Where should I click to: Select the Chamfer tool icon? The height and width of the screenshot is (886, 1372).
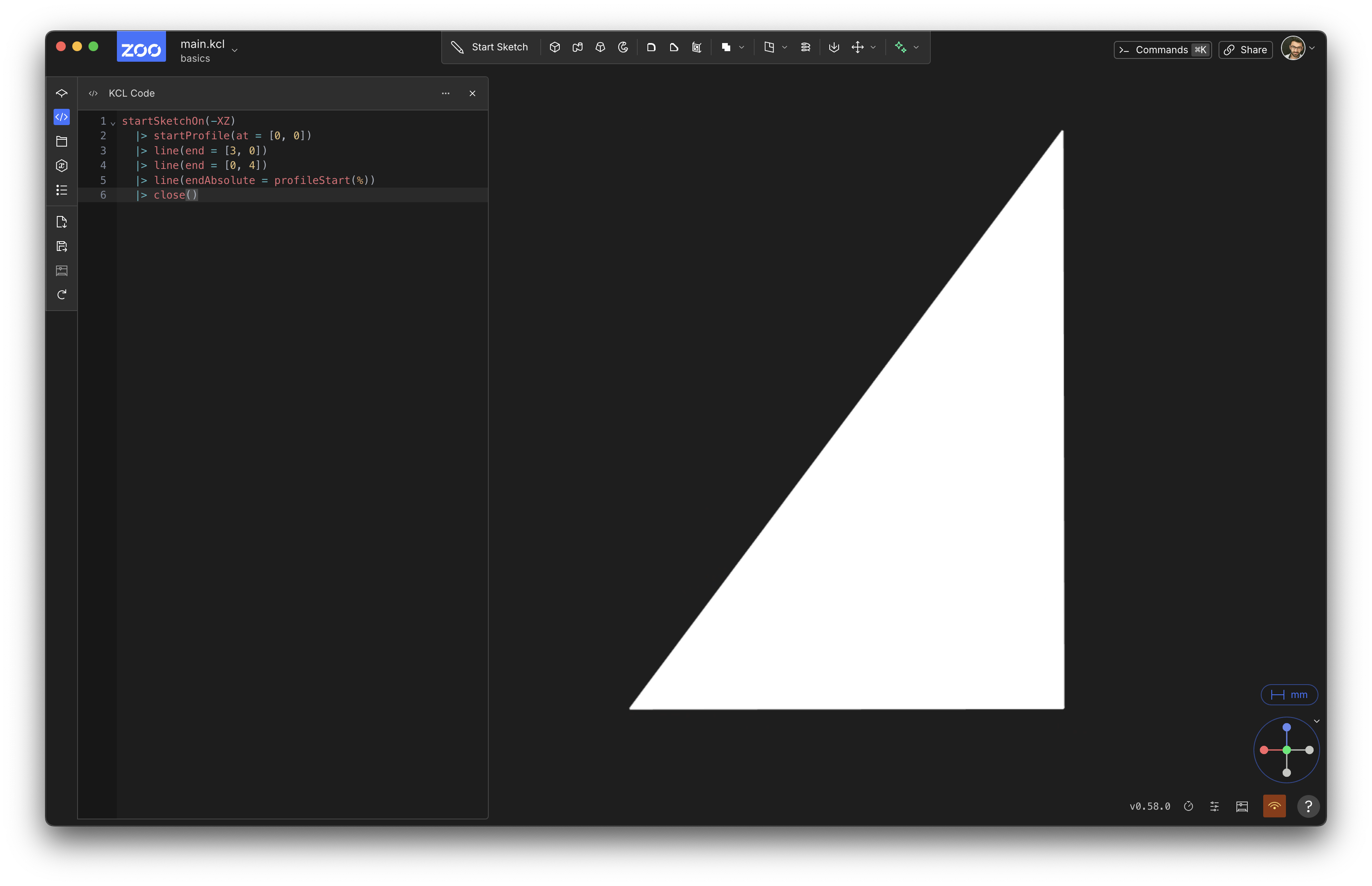tap(674, 47)
